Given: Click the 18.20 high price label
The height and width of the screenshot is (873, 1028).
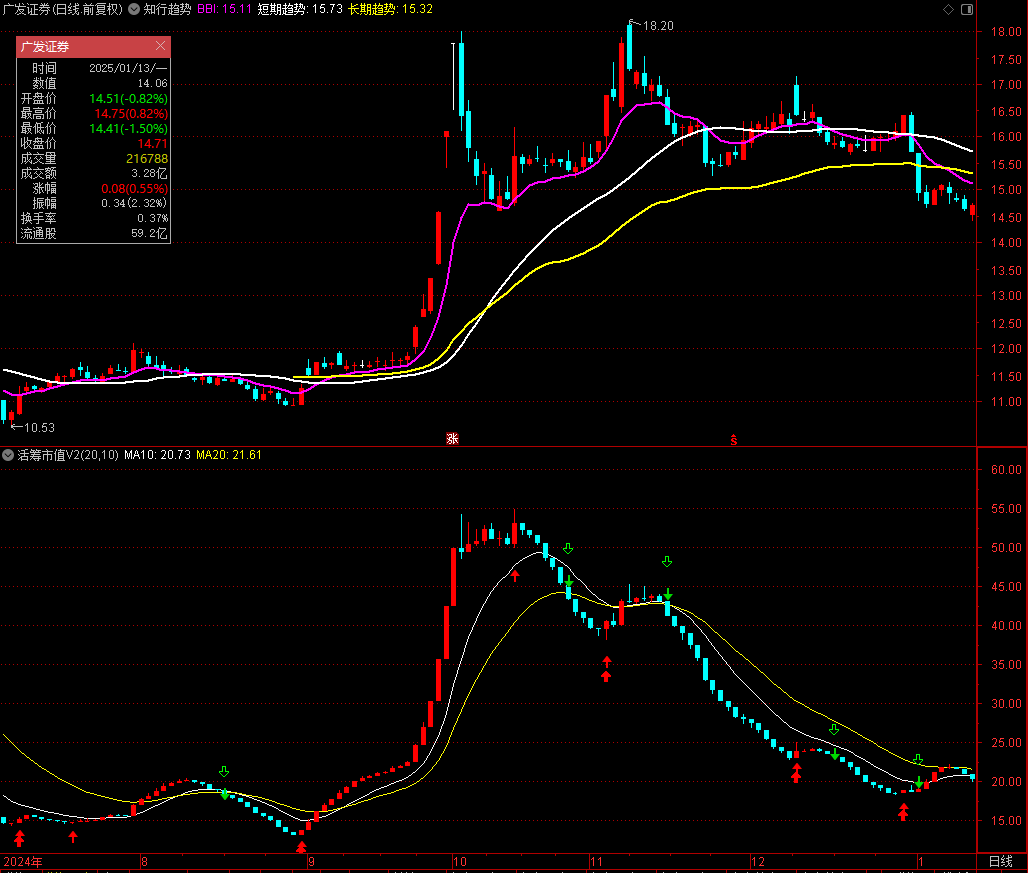Looking at the screenshot, I should [657, 26].
